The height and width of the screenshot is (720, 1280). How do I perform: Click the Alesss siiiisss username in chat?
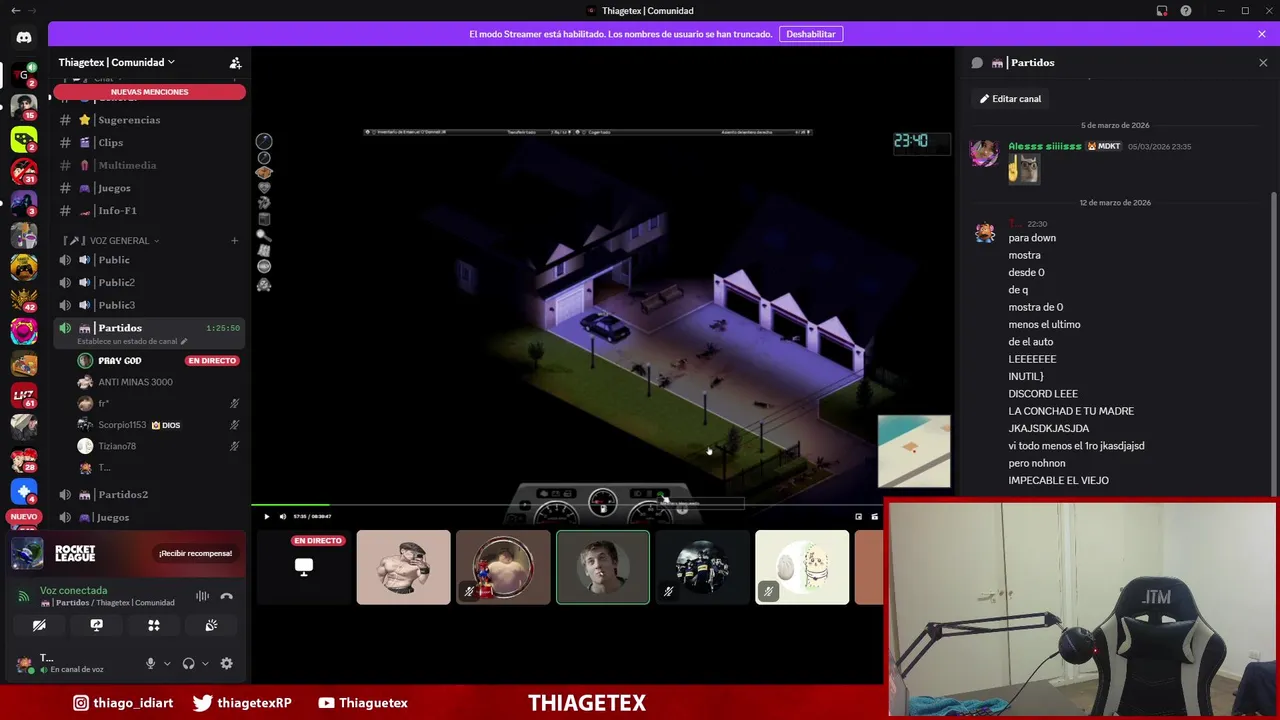pyautogui.click(x=1045, y=146)
